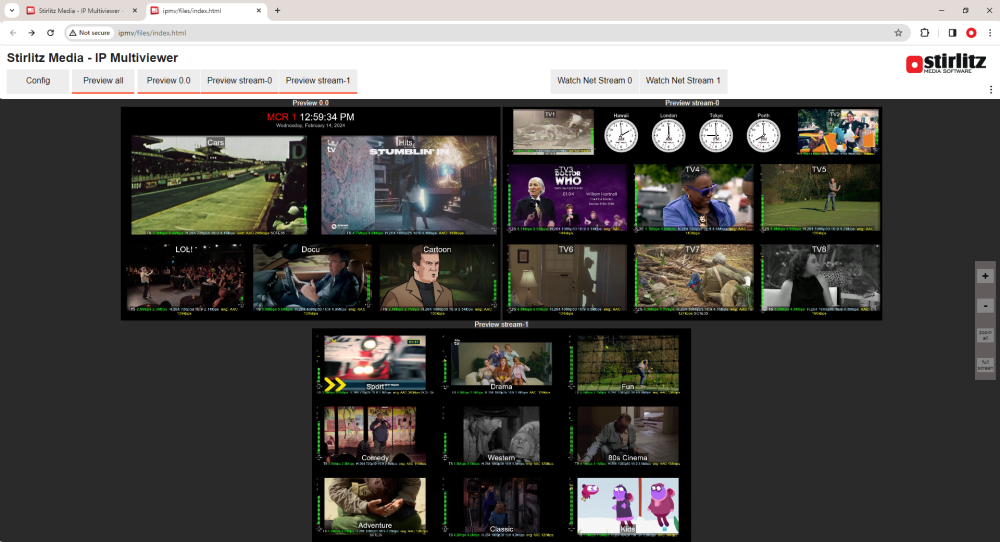The height and width of the screenshot is (542, 1000).
Task: Click the TV8 video tile
Action: pyautogui.click(x=821, y=278)
